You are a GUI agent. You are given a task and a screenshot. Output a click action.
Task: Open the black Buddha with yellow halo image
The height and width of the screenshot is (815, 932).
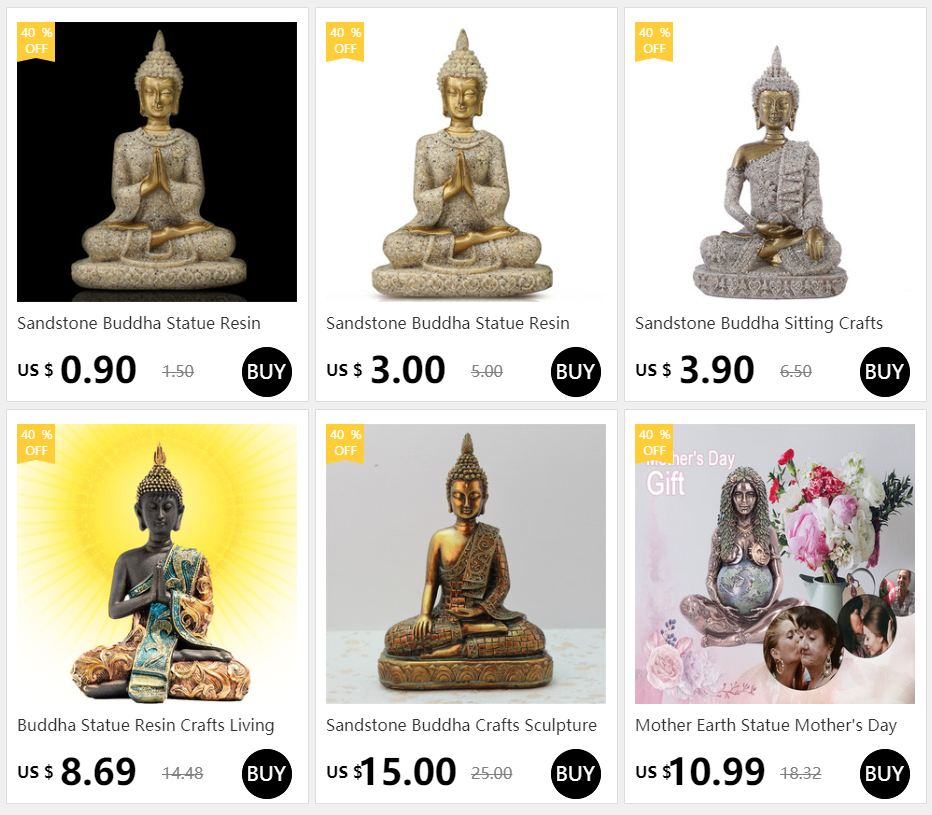[x=157, y=564]
